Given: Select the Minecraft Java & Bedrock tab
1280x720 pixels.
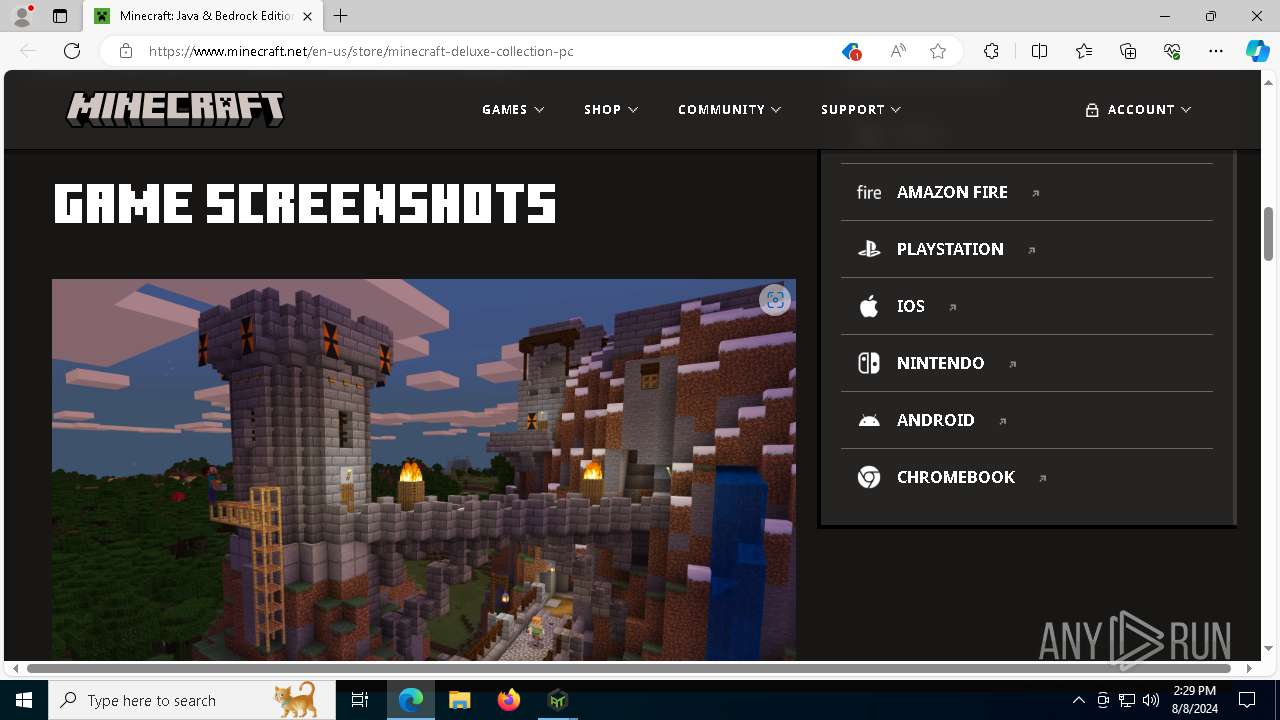Looking at the screenshot, I should (x=203, y=16).
